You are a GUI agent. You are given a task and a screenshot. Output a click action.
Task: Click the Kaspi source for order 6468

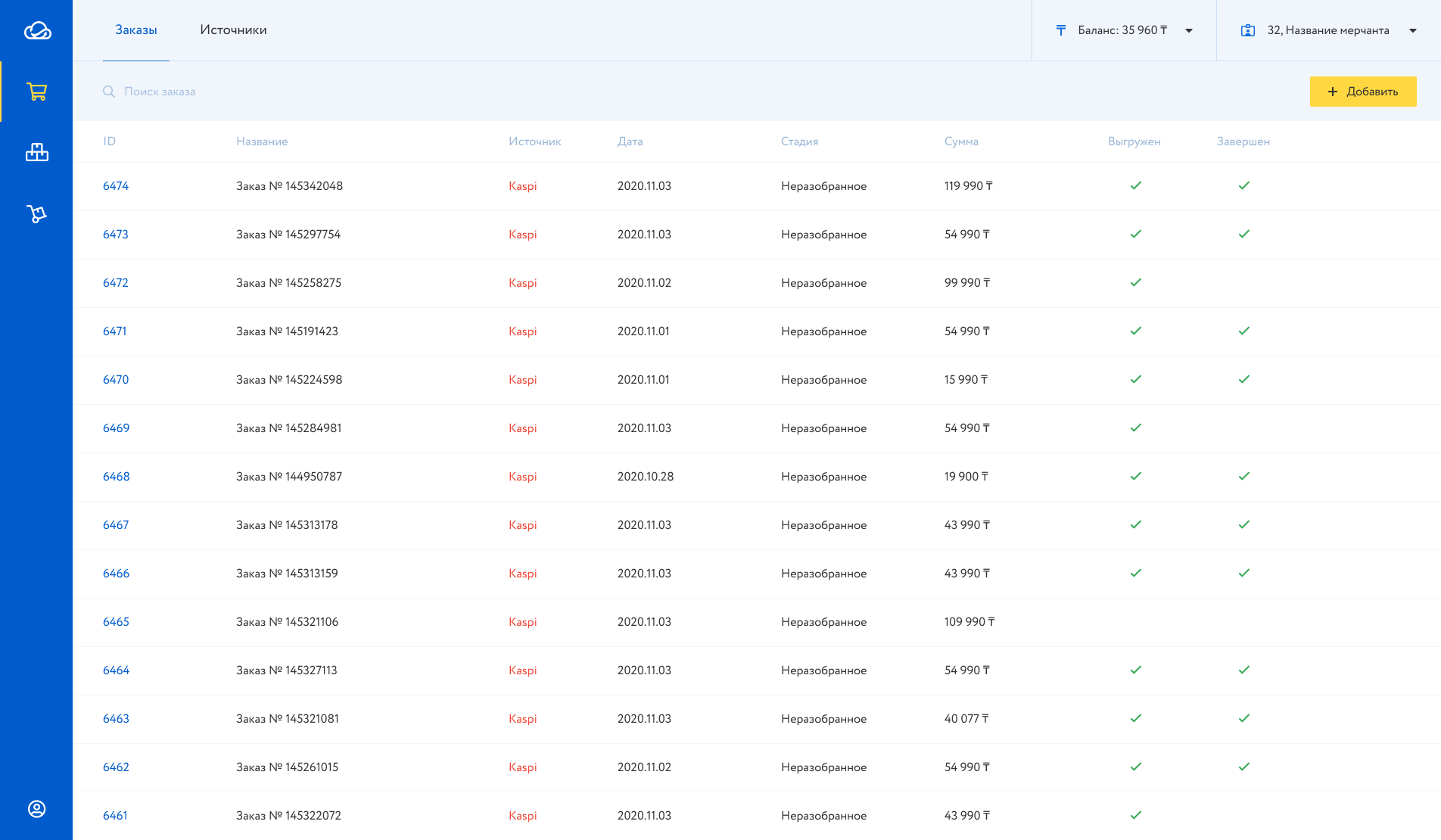(x=522, y=476)
